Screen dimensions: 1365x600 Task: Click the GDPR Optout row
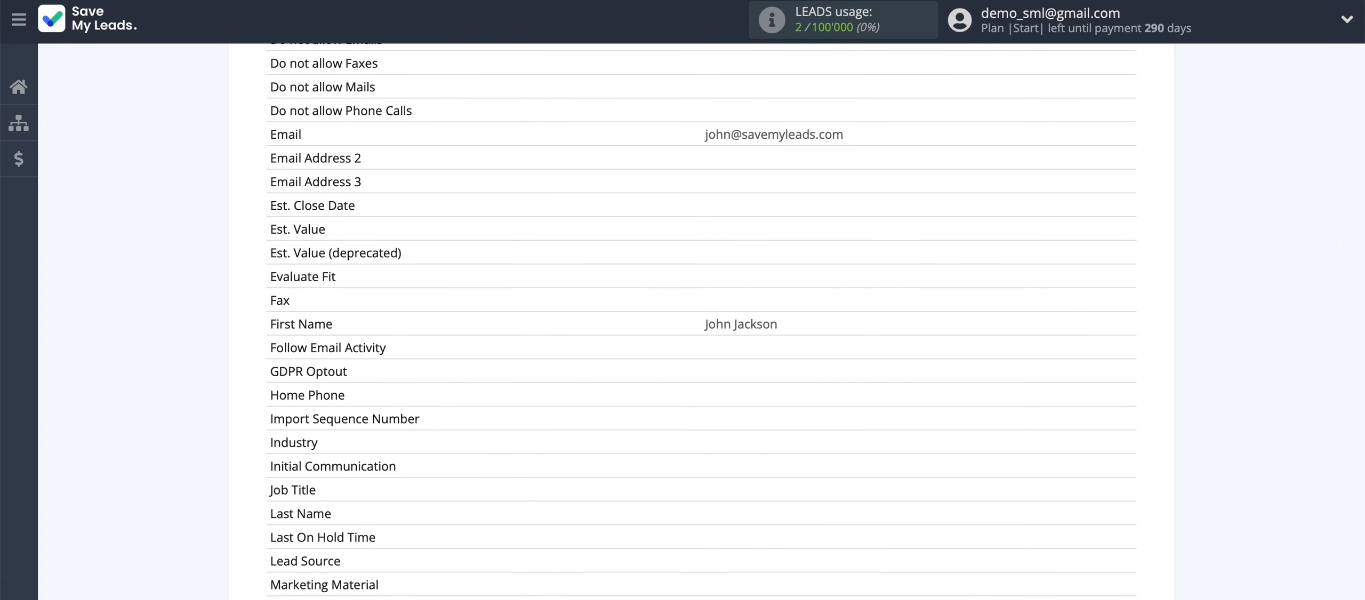[700, 371]
